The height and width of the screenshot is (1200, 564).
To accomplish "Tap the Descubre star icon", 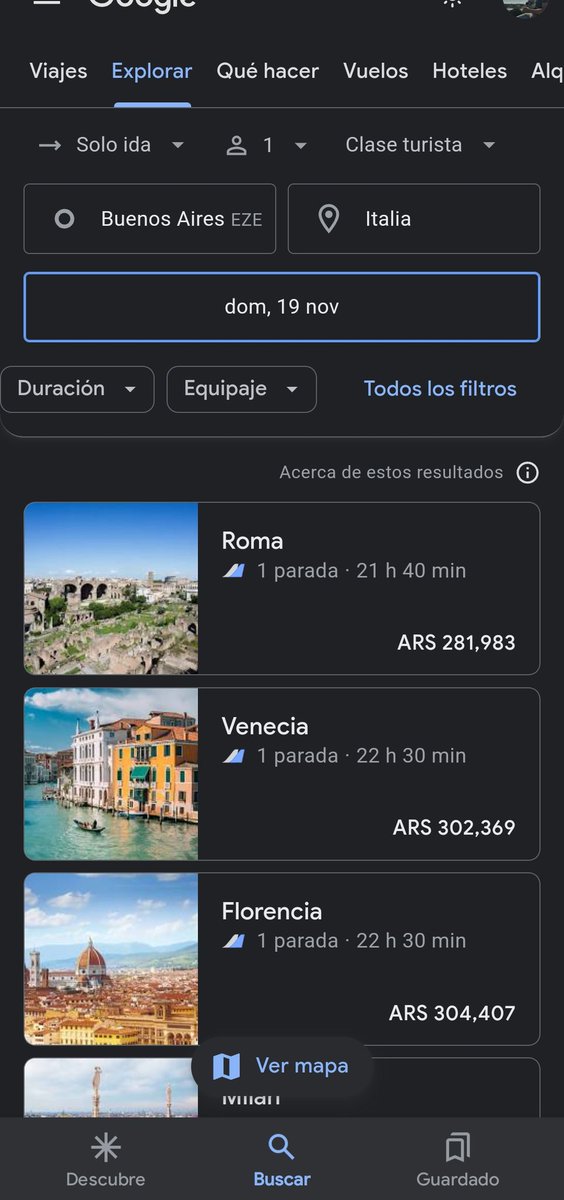I will click(106, 1147).
